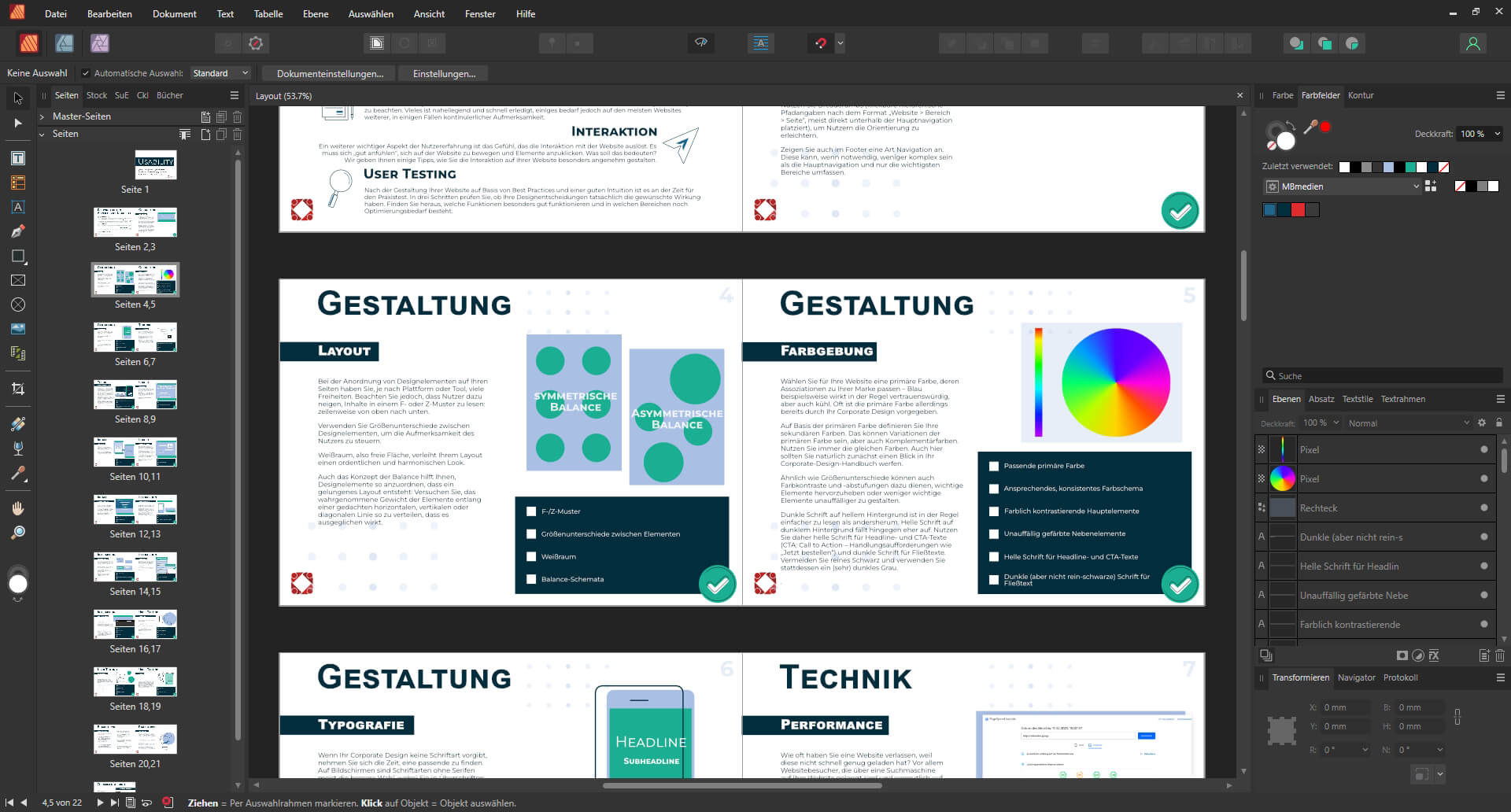Screen dimensions: 1511x812
Task: Select the Zoom magnifier tool
Action: coord(18,533)
